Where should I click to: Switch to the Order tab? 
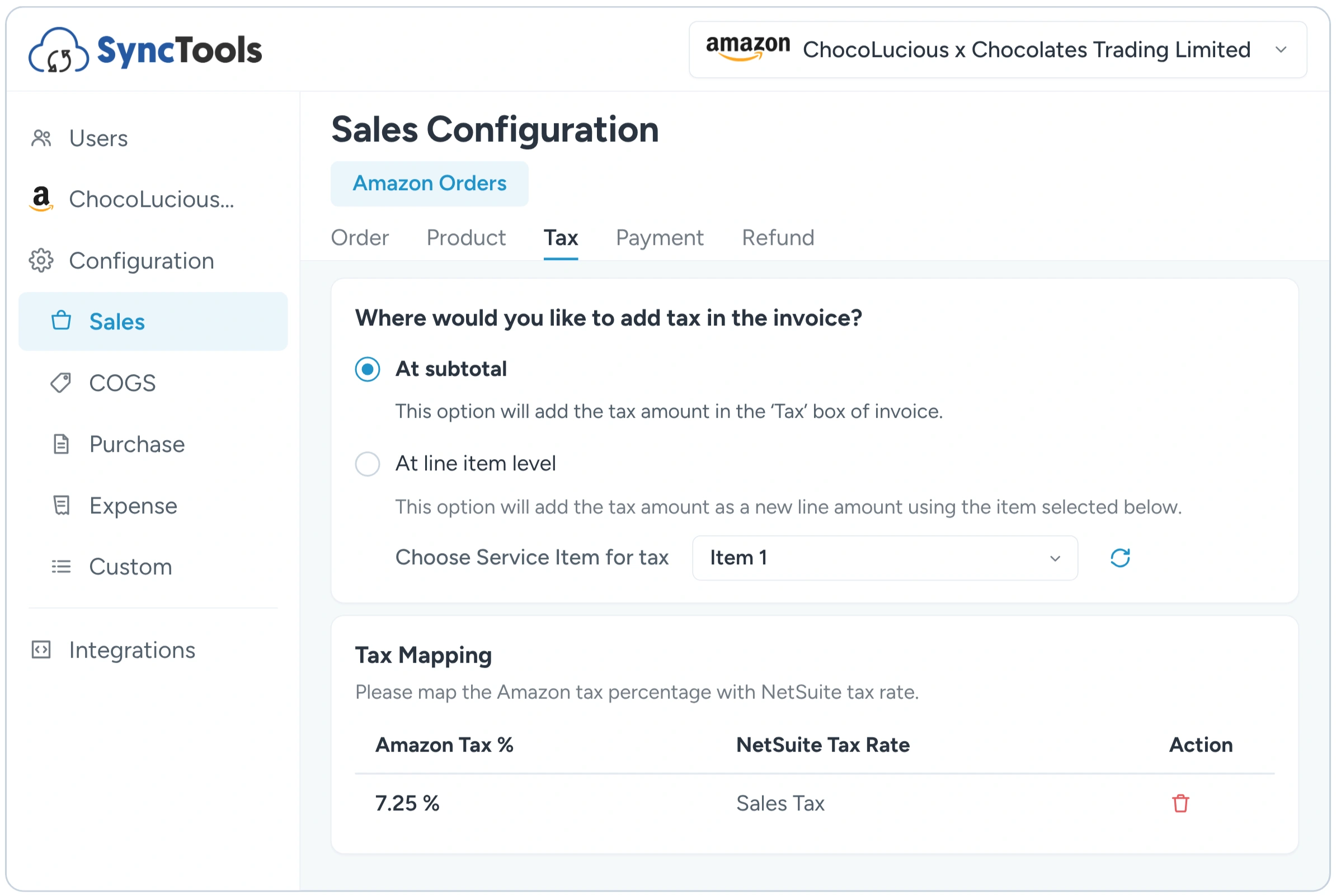[x=360, y=238]
